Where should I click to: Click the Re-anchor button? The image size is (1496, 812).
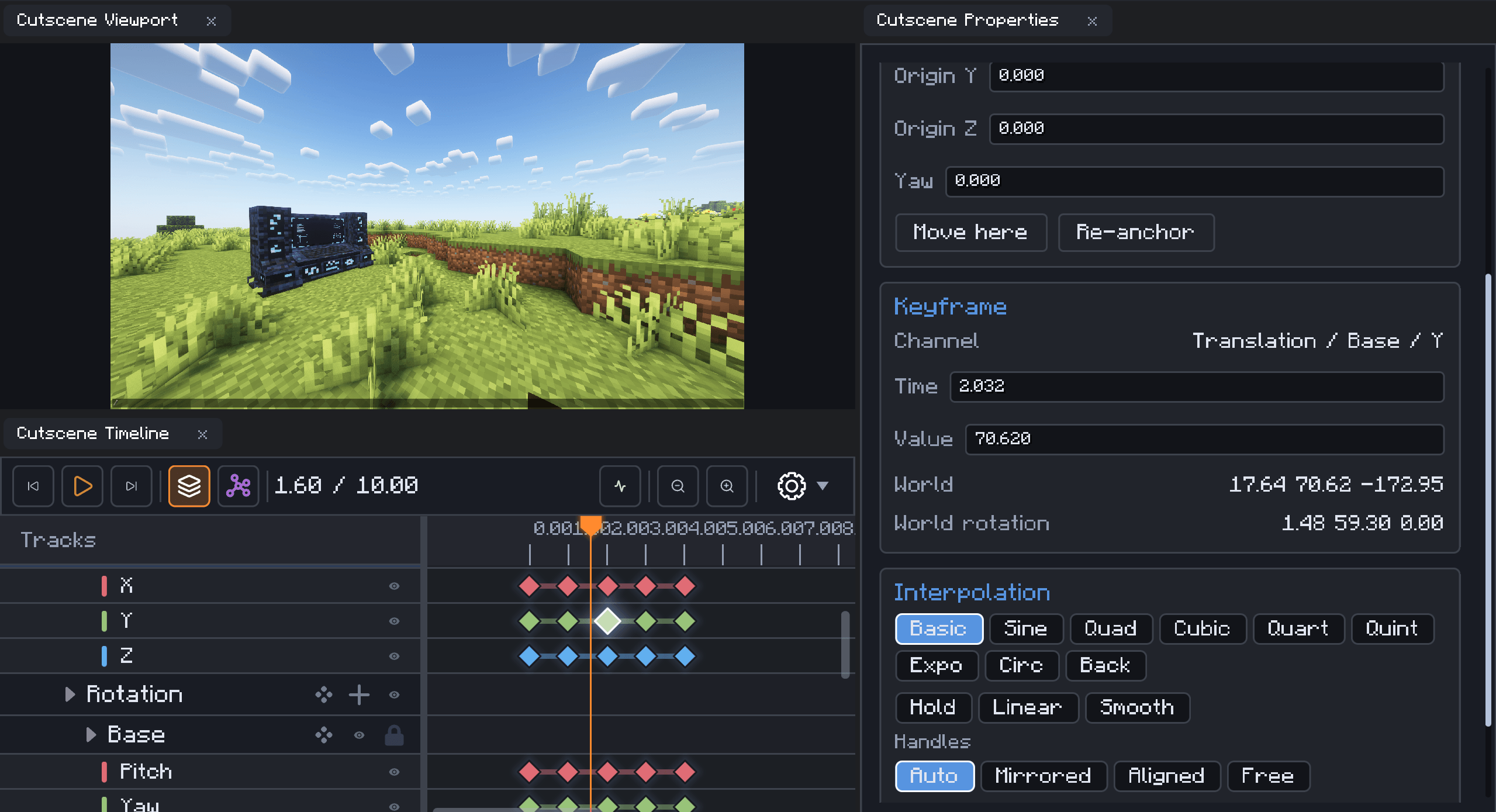point(1136,233)
